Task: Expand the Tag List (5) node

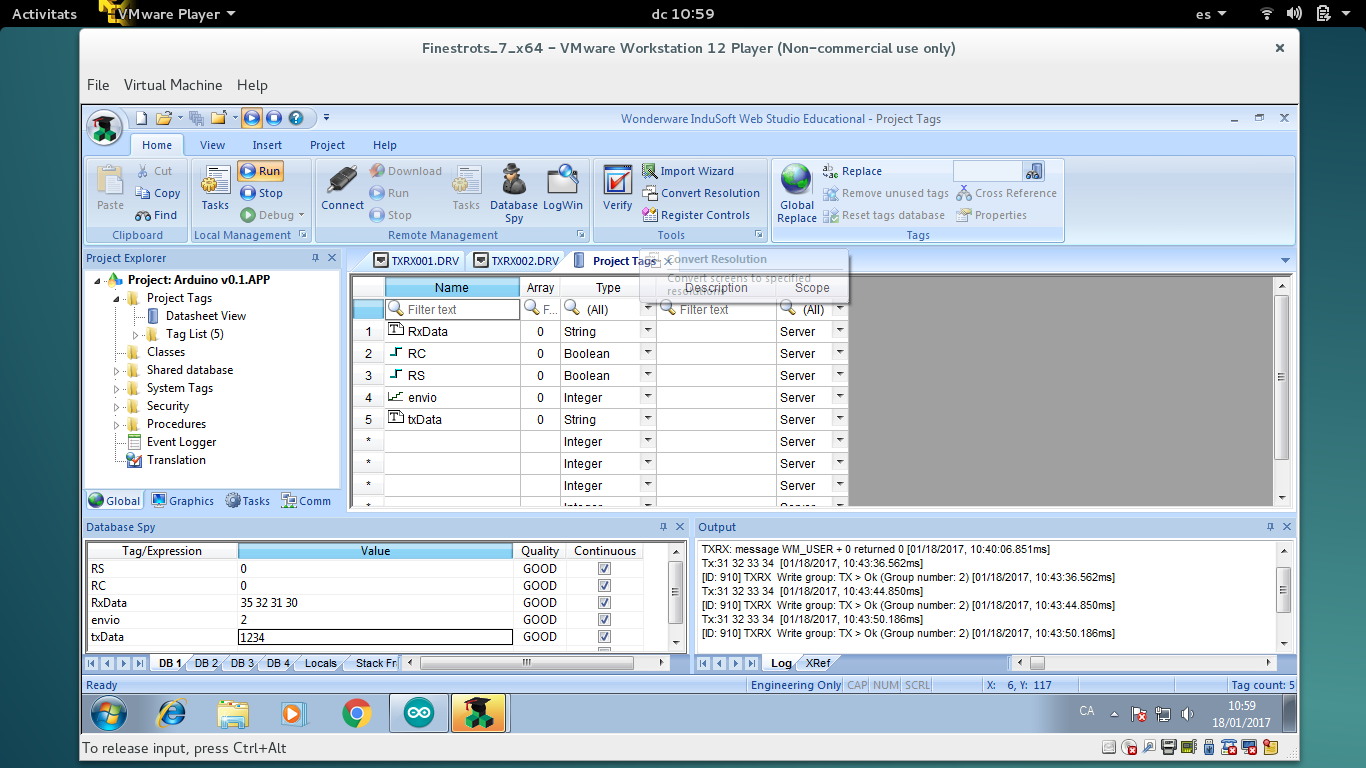Action: click(x=136, y=334)
